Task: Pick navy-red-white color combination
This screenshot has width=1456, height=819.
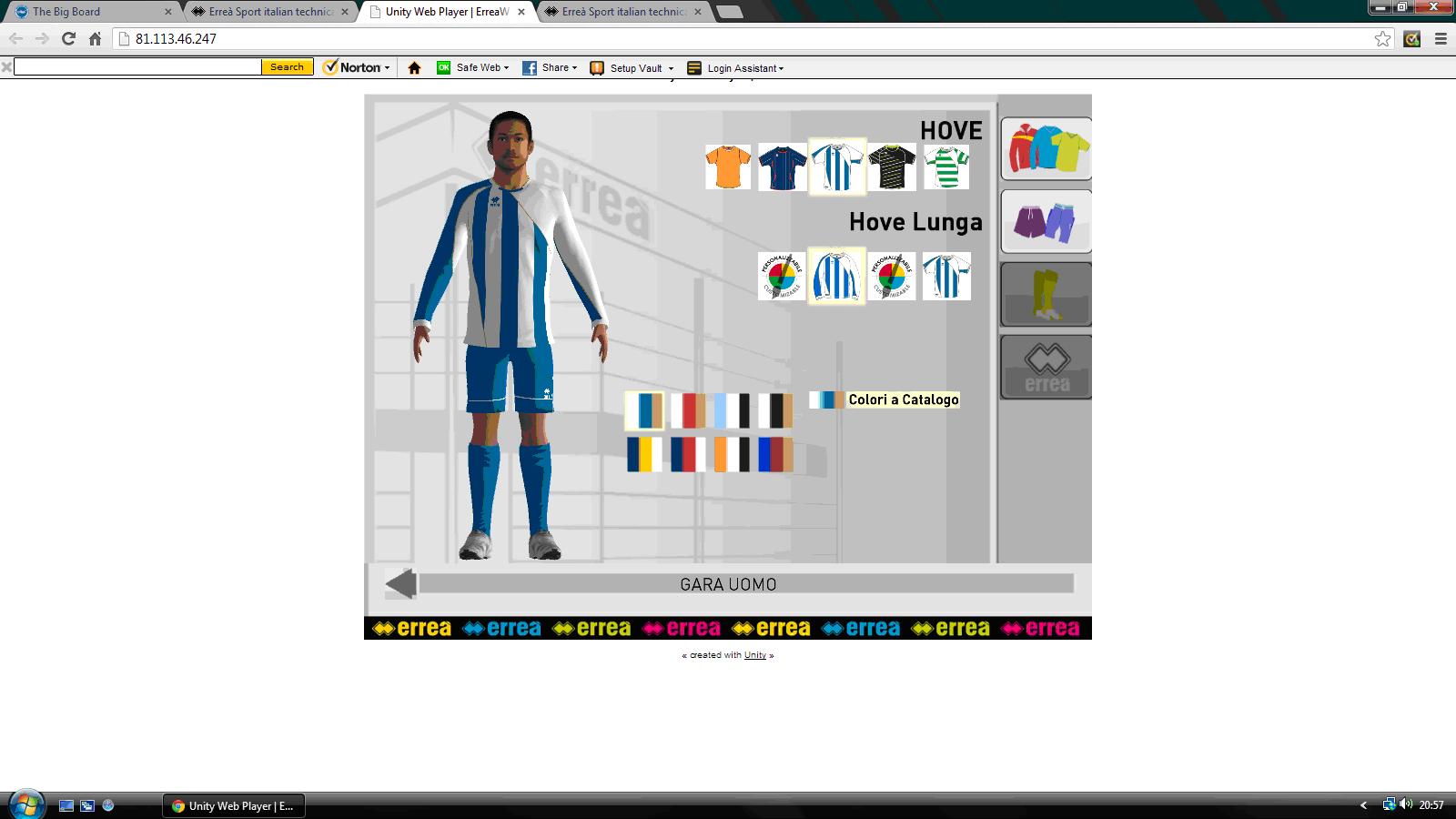Action: click(688, 454)
